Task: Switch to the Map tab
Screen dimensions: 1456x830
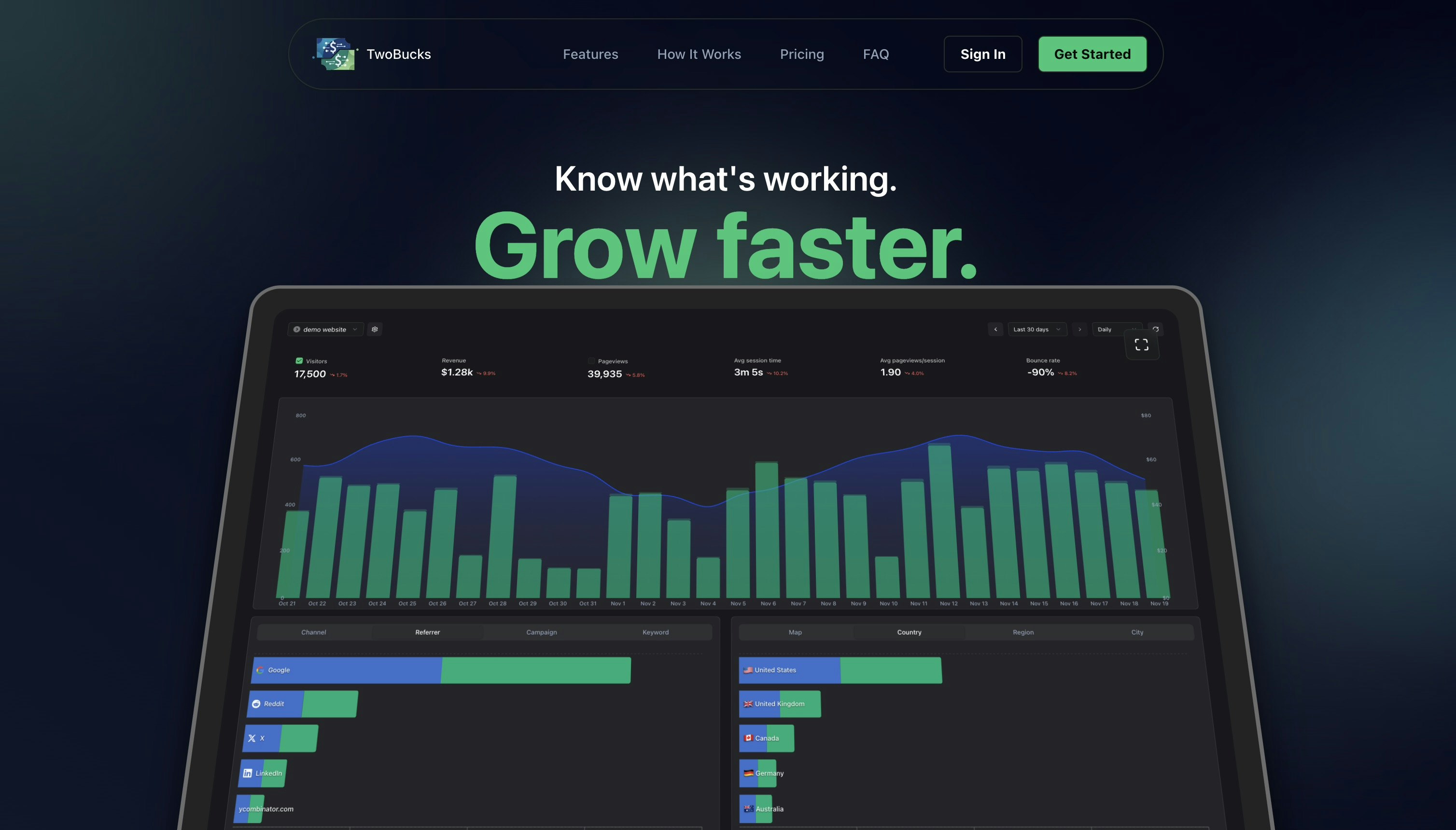Action: pyautogui.click(x=795, y=632)
